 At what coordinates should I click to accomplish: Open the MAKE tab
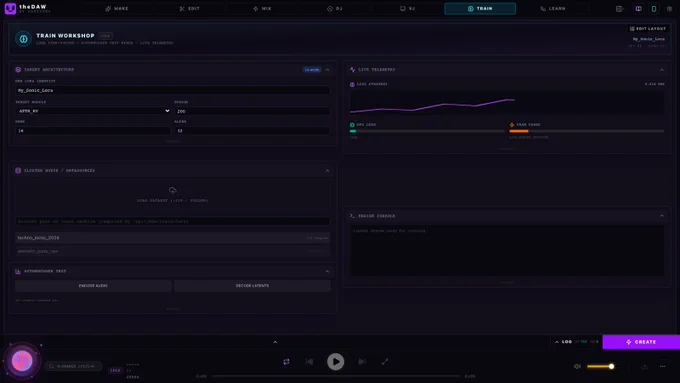click(x=117, y=9)
